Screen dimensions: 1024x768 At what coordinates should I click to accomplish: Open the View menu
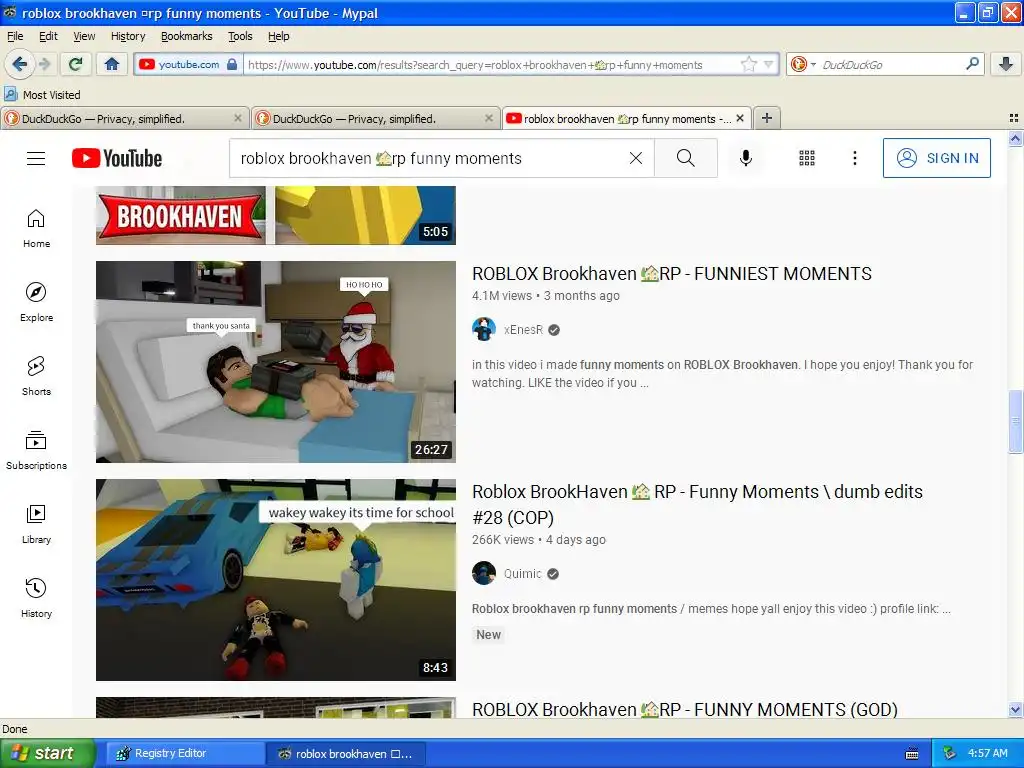pyautogui.click(x=84, y=36)
